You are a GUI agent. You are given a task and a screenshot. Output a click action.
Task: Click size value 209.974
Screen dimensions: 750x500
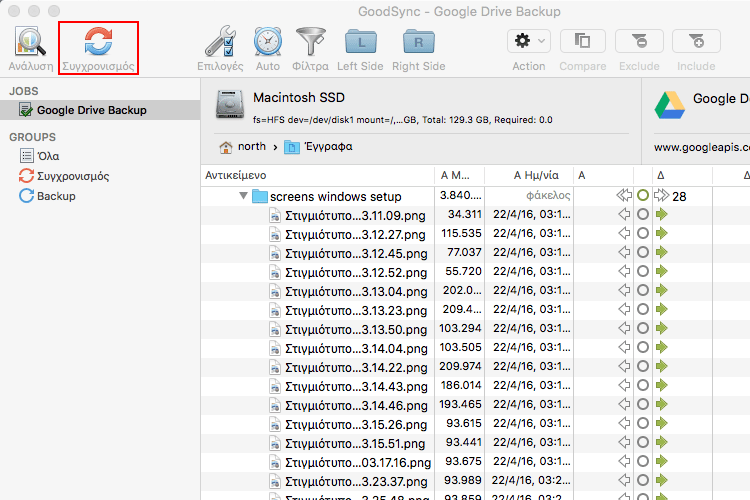click(460, 367)
